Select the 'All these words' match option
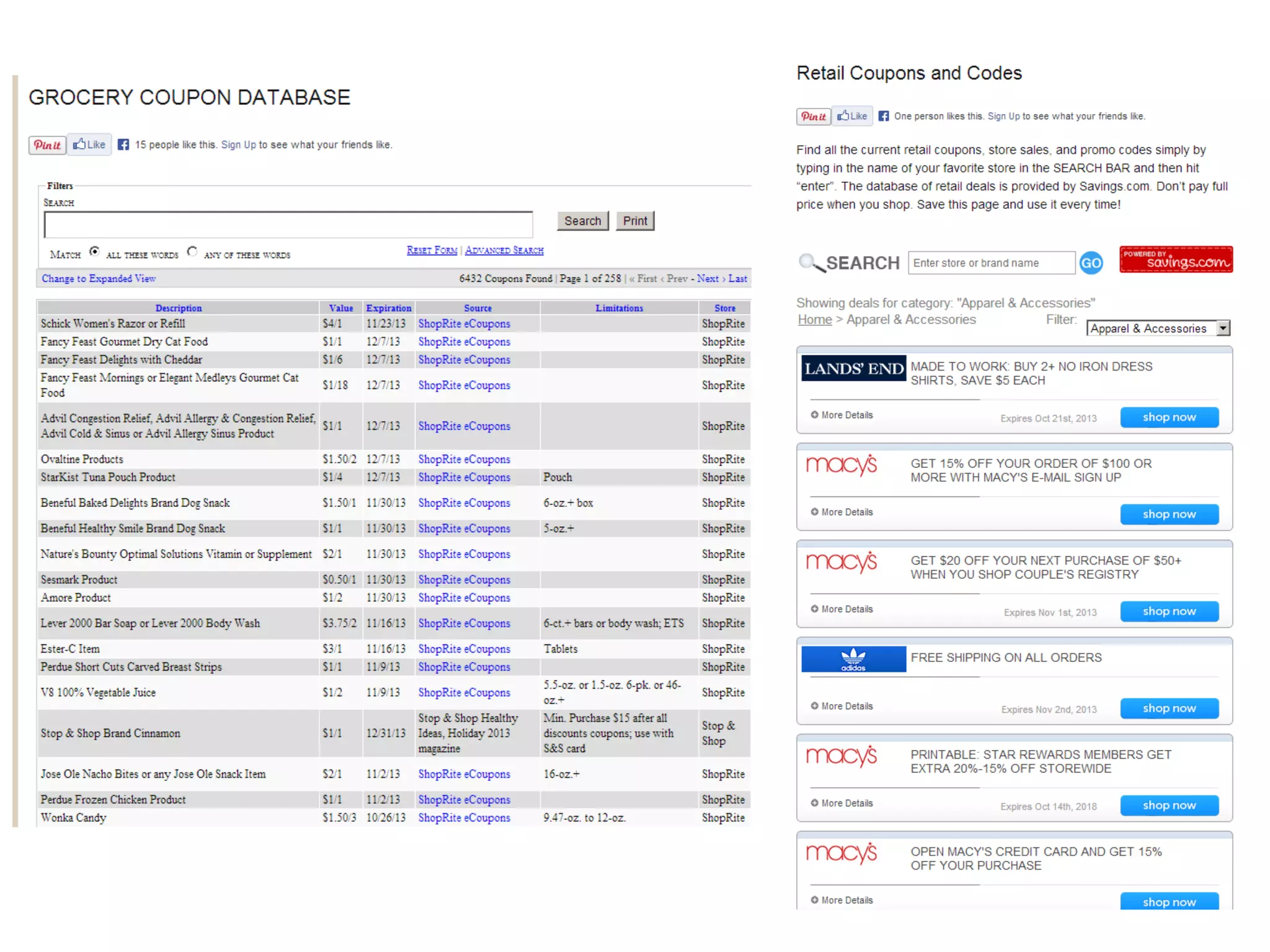1270x952 pixels. [x=94, y=252]
